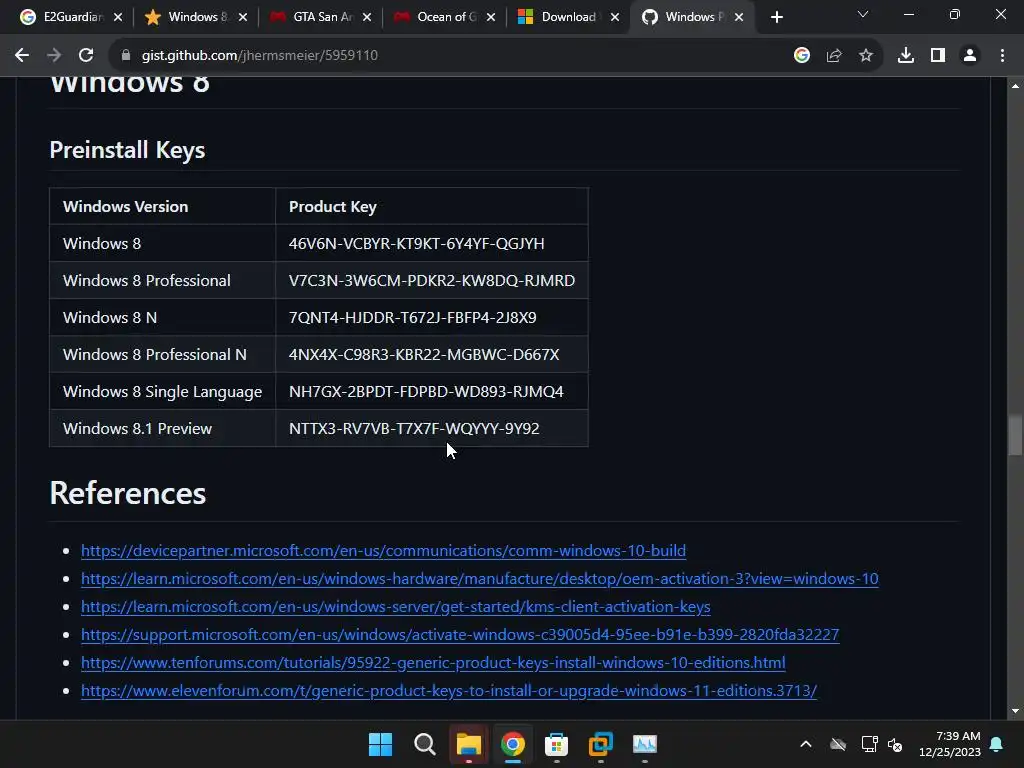Screen dimensions: 1024x768
Task: Open Chrome's three-dot menu
Action: (1002, 56)
